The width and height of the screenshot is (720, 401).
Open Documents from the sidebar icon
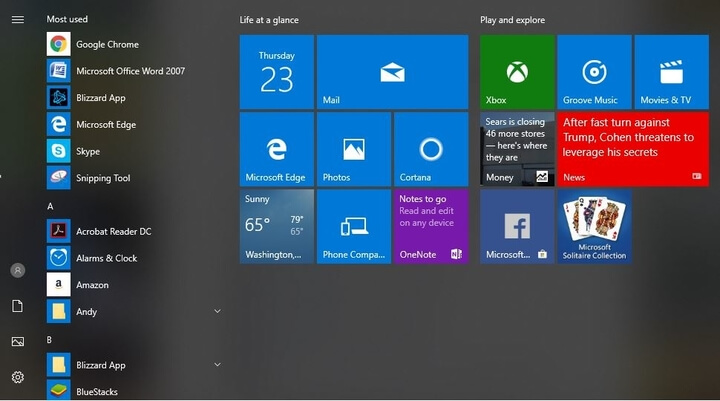17,306
